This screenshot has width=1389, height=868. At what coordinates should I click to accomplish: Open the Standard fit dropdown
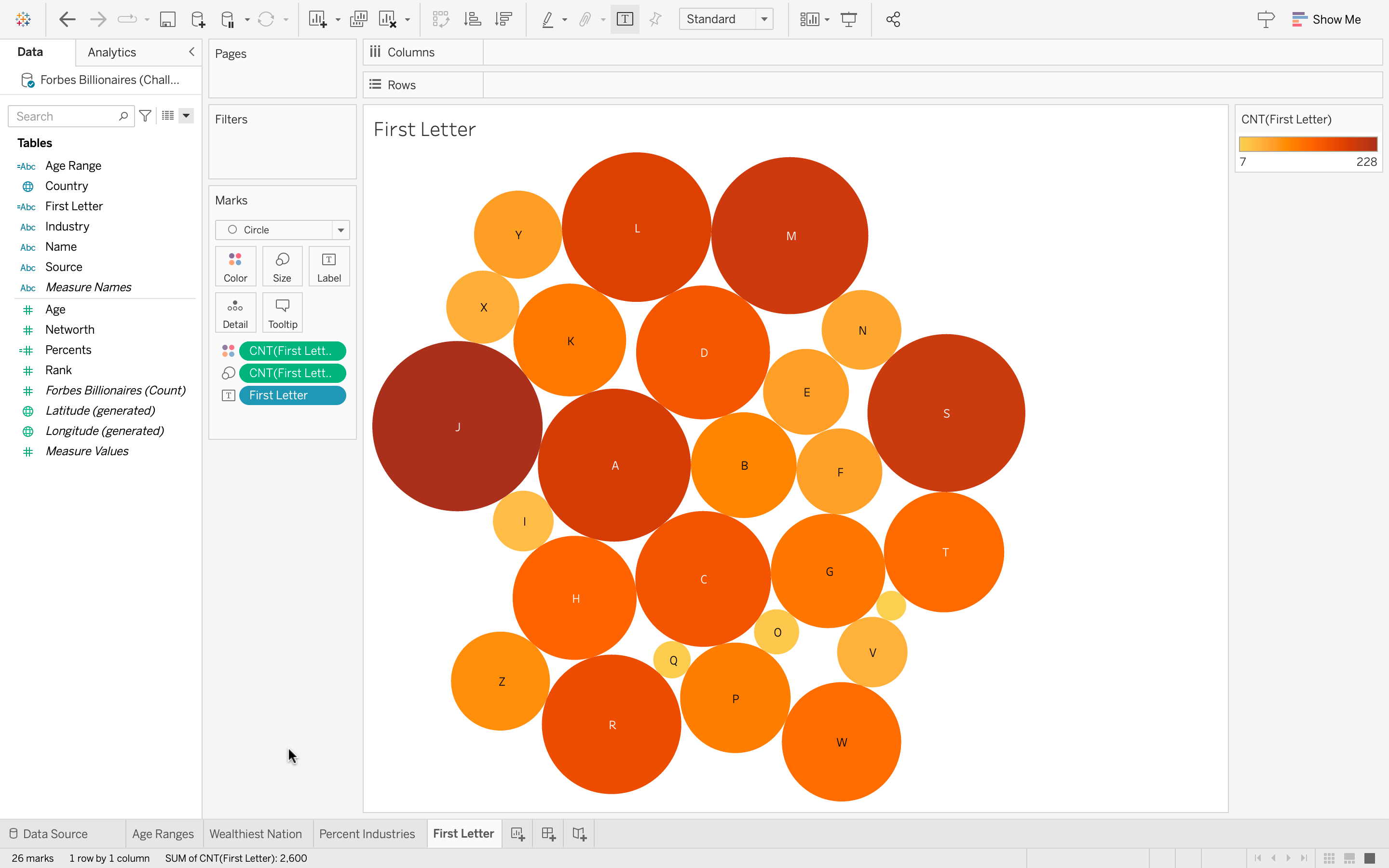pos(725,19)
